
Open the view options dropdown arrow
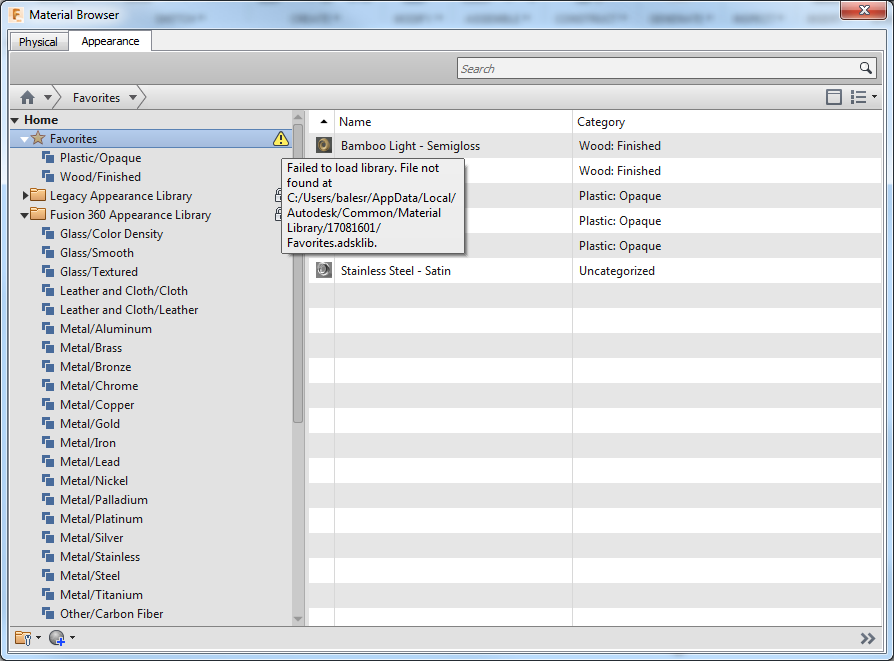pyautogui.click(x=872, y=96)
